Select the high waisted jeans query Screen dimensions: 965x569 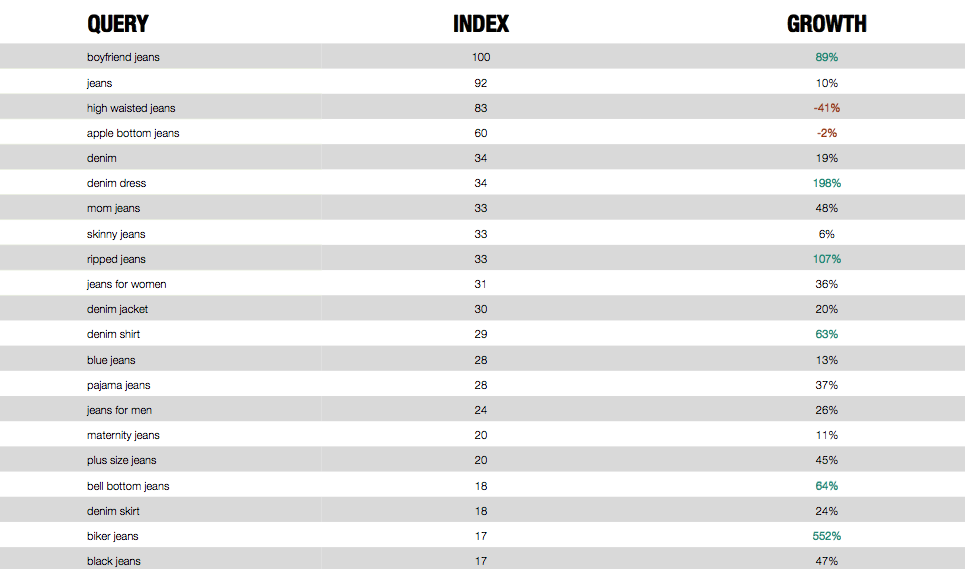tap(131, 108)
